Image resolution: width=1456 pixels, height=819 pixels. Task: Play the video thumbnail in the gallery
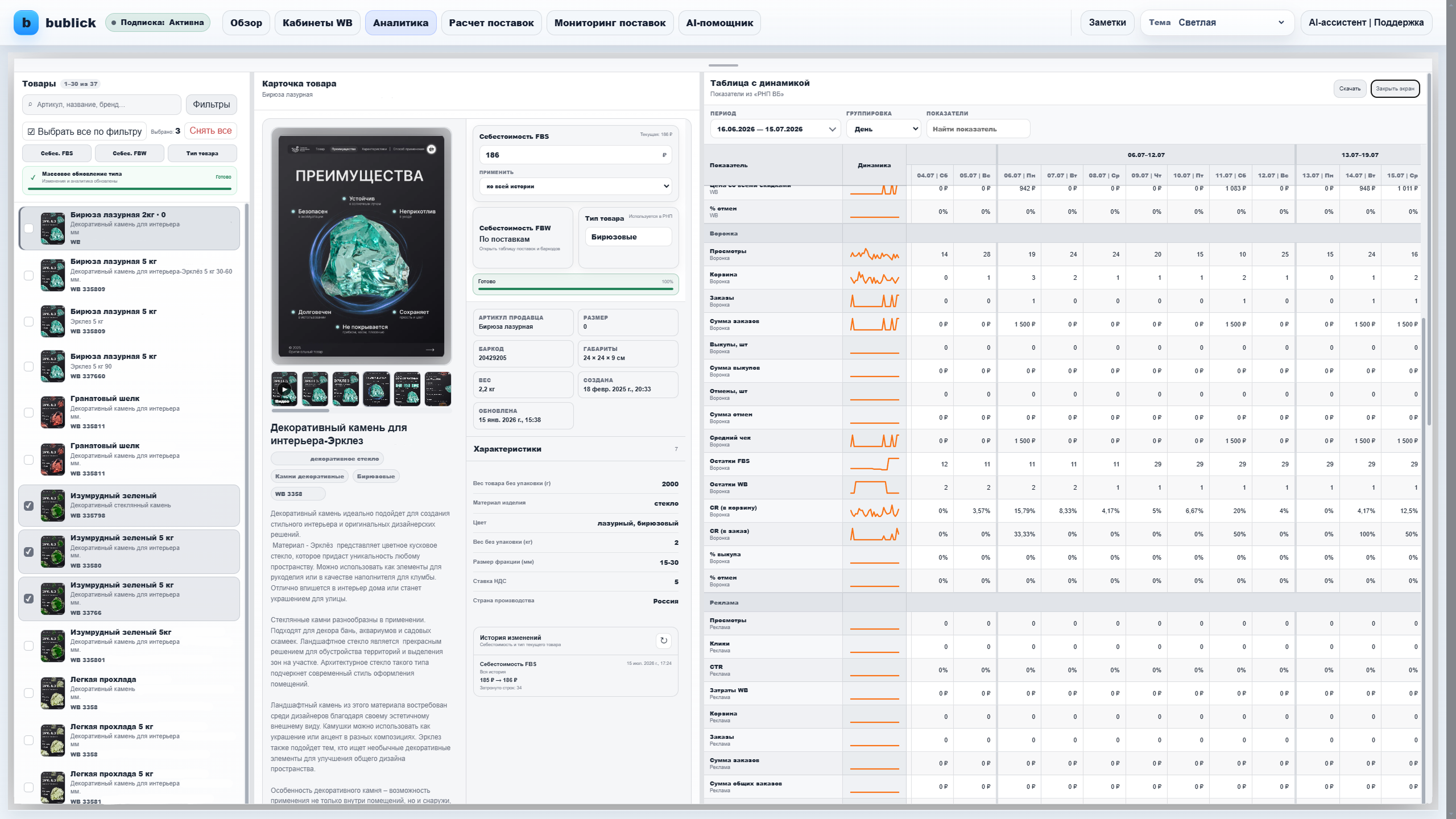pyautogui.click(x=284, y=389)
